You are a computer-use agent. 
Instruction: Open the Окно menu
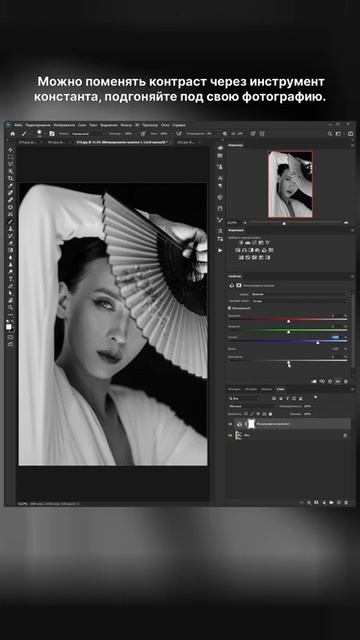[165, 125]
